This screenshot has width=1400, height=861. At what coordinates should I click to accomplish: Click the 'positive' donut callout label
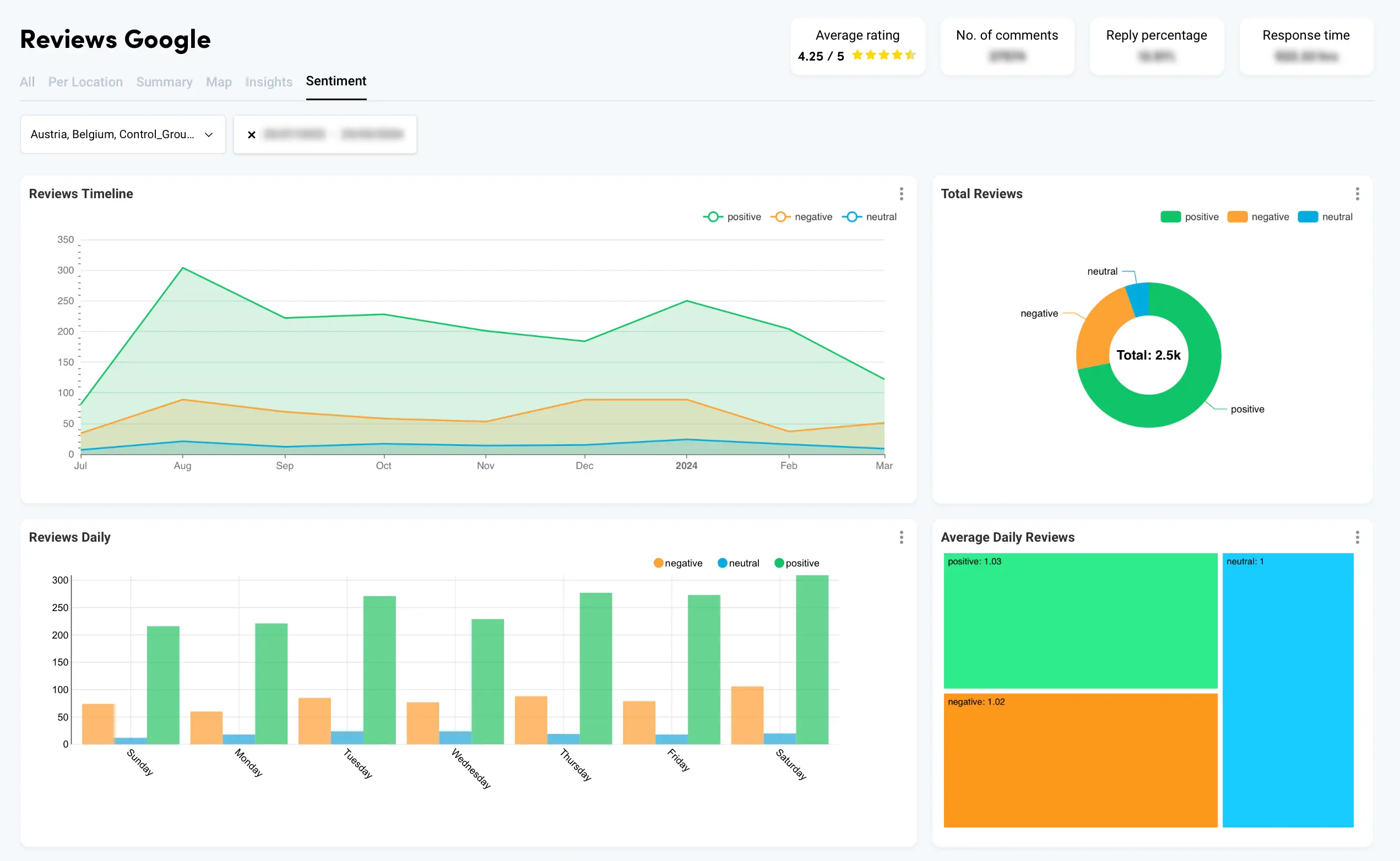(1247, 410)
